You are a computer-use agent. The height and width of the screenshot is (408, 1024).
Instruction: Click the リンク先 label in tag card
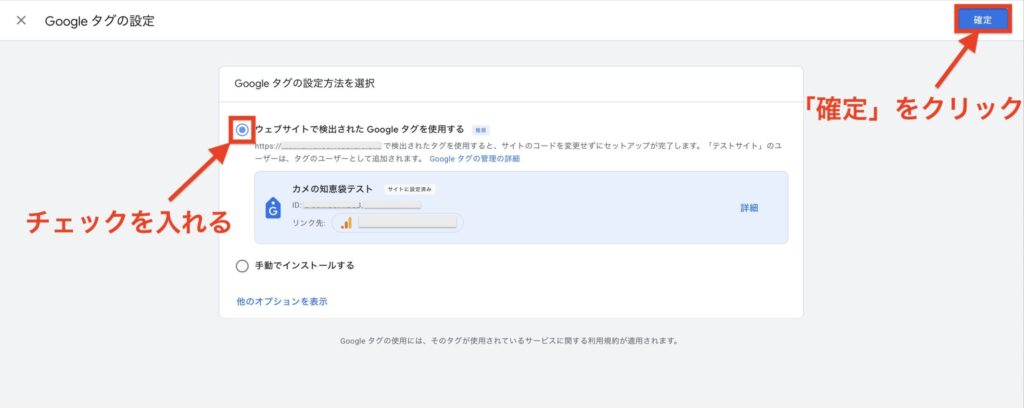point(308,222)
